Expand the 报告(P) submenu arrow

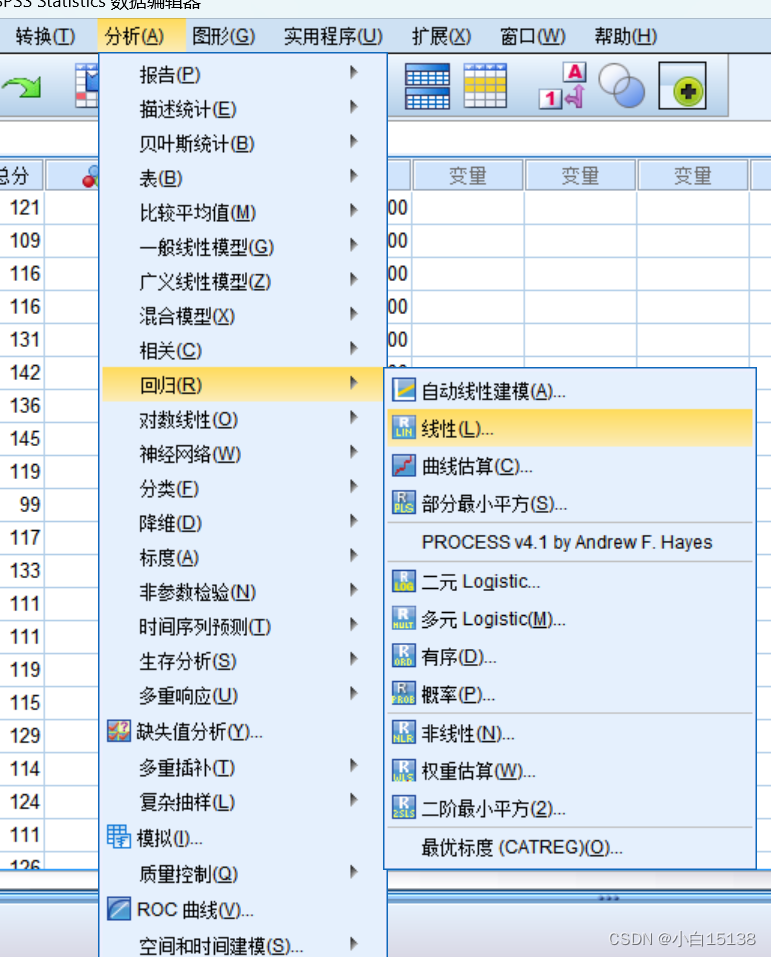[353, 73]
